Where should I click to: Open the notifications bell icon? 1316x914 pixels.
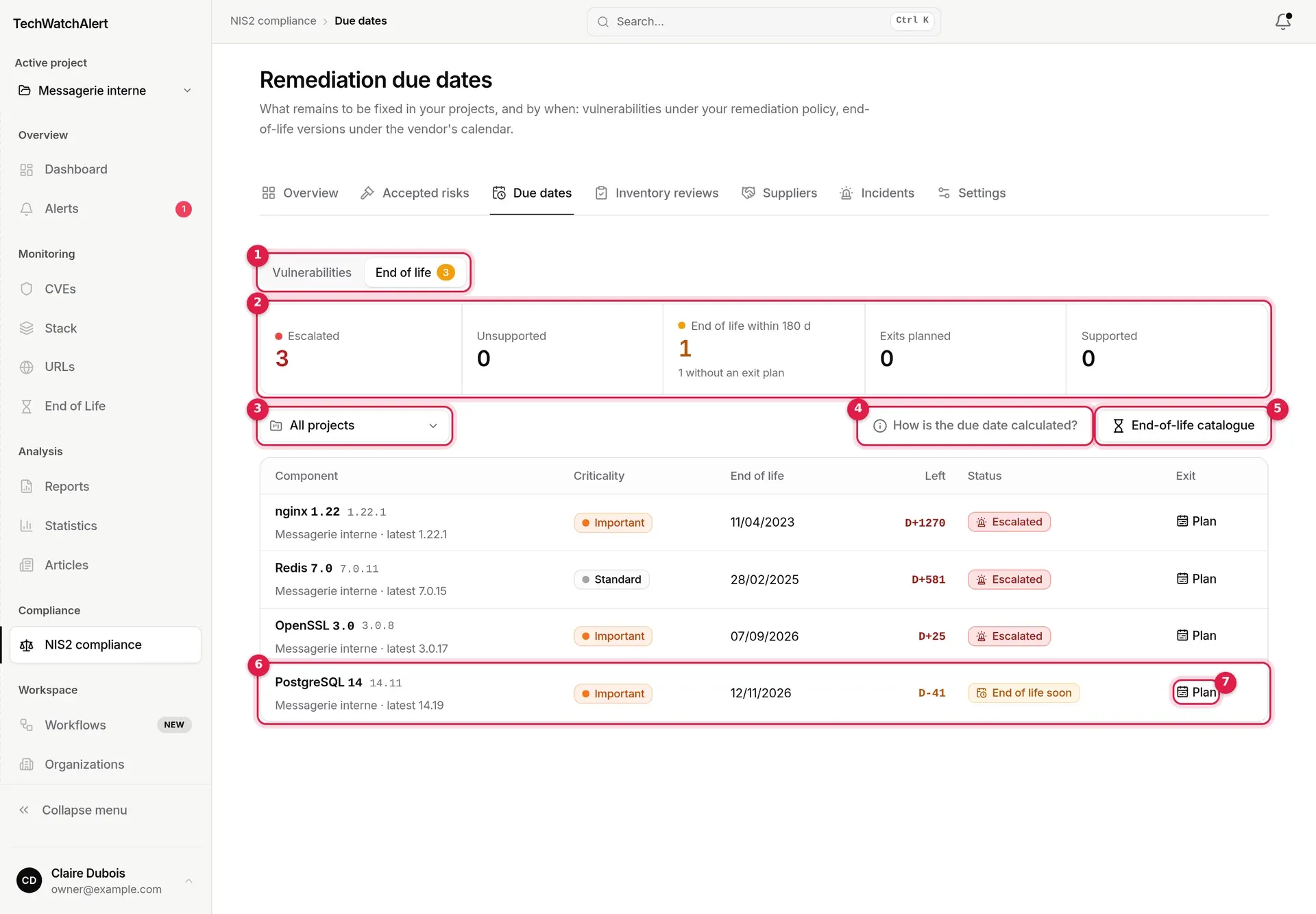click(x=1283, y=21)
